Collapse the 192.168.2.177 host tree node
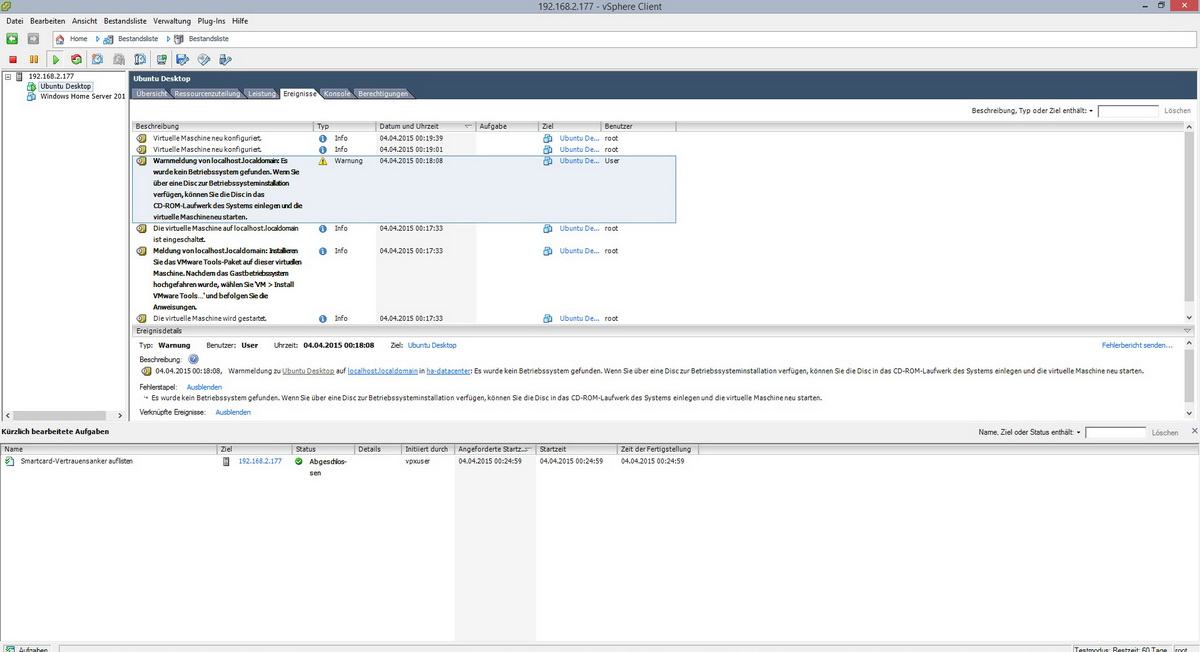Screen dimensions: 1200x652 [8, 76]
